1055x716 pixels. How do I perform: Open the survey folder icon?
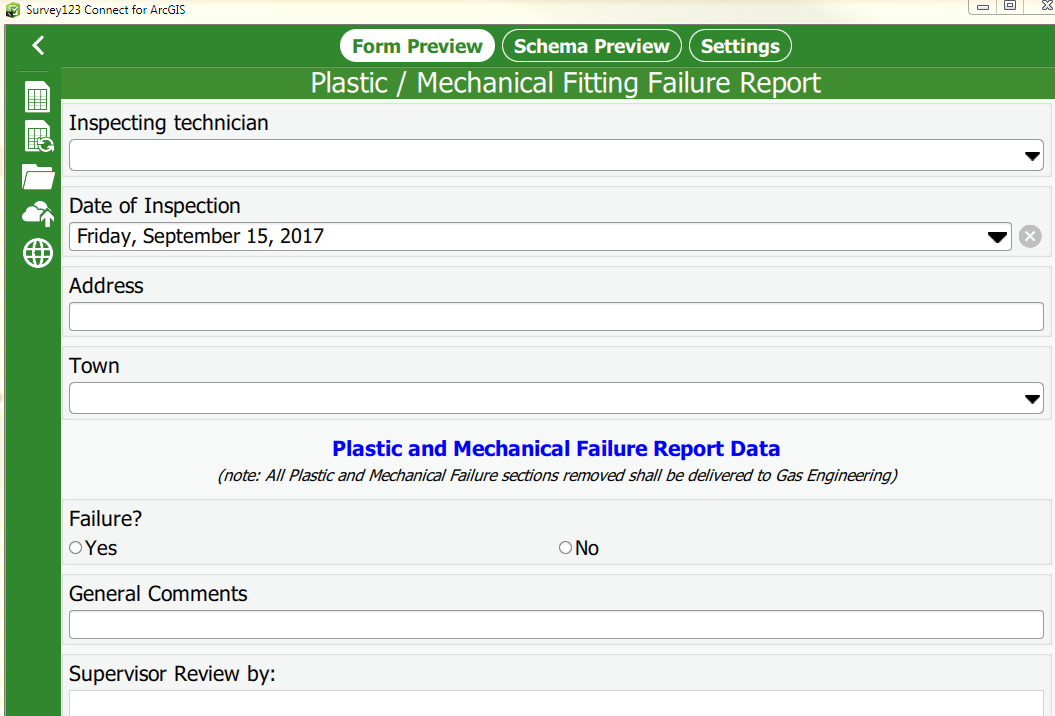(x=38, y=177)
